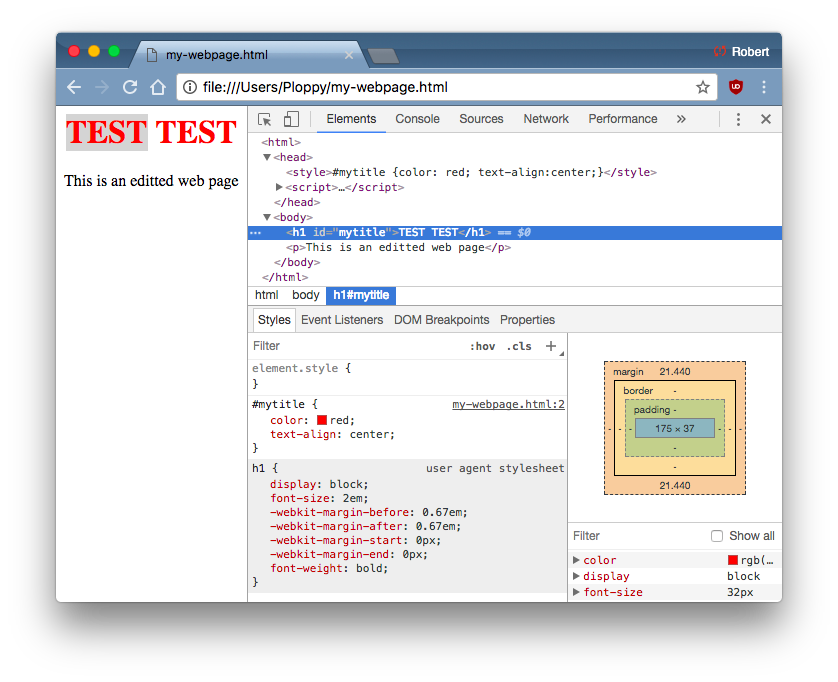
Task: Switch to the Elements tab
Action: pyautogui.click(x=351, y=119)
